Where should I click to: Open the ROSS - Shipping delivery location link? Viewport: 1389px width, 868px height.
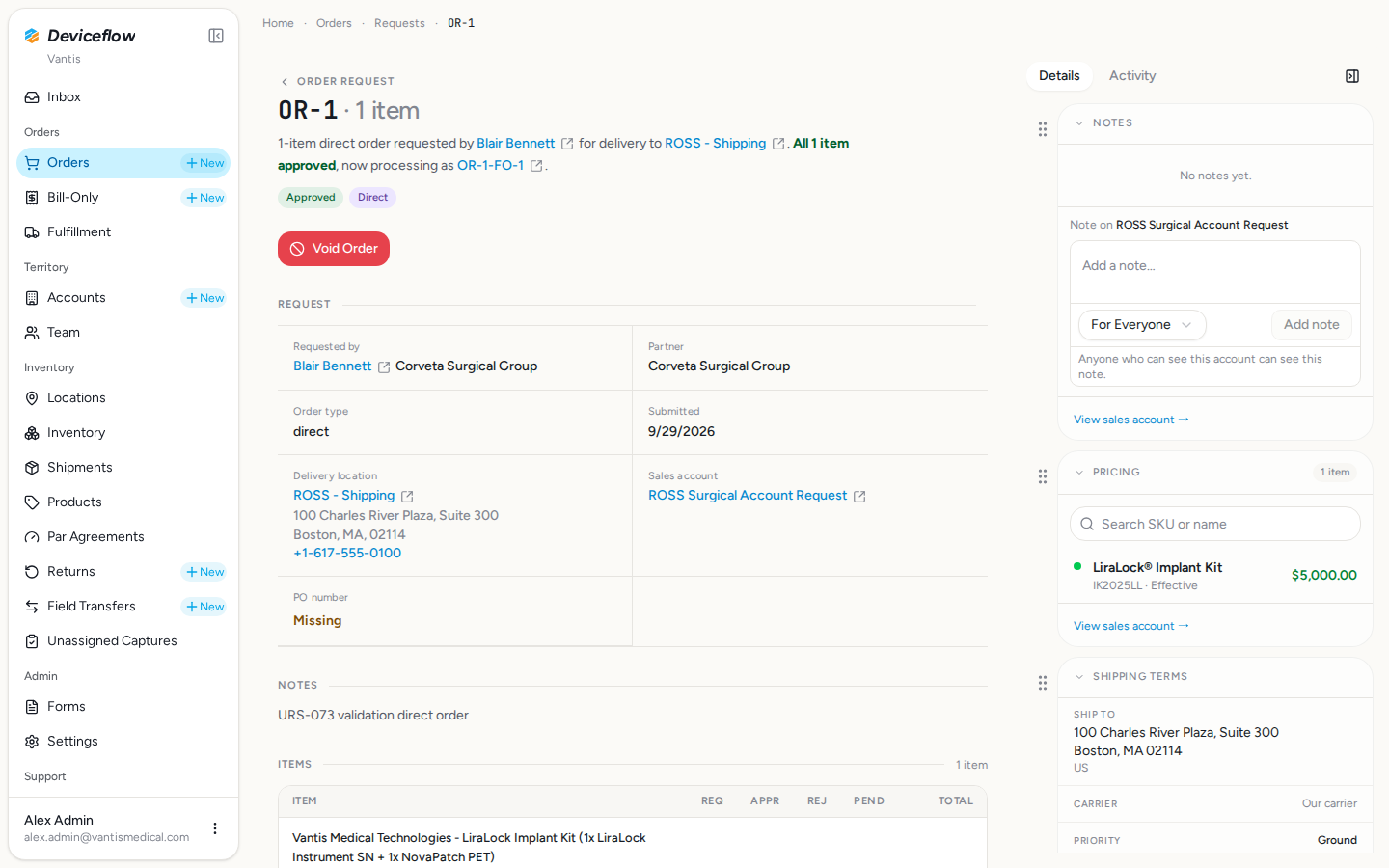344,496
